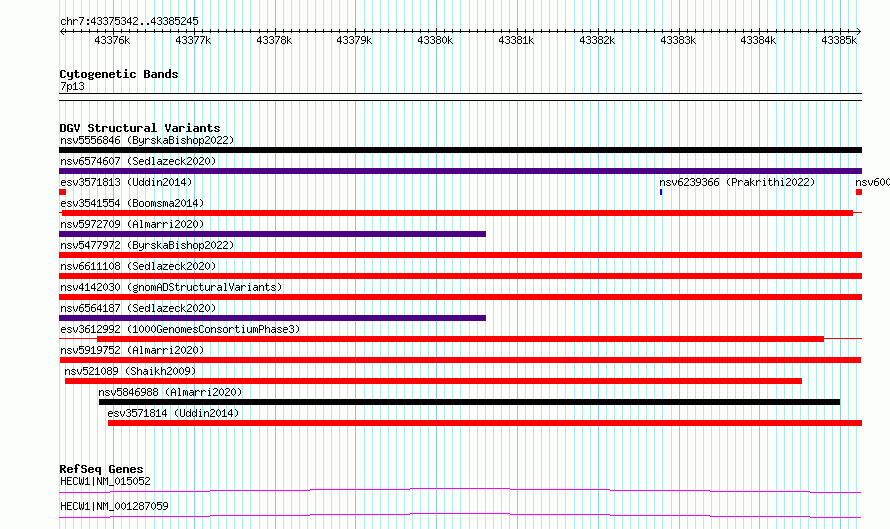Click the tiny blue nsv6239366 marker
The width and height of the screenshot is (890, 529).
[x=661, y=192]
